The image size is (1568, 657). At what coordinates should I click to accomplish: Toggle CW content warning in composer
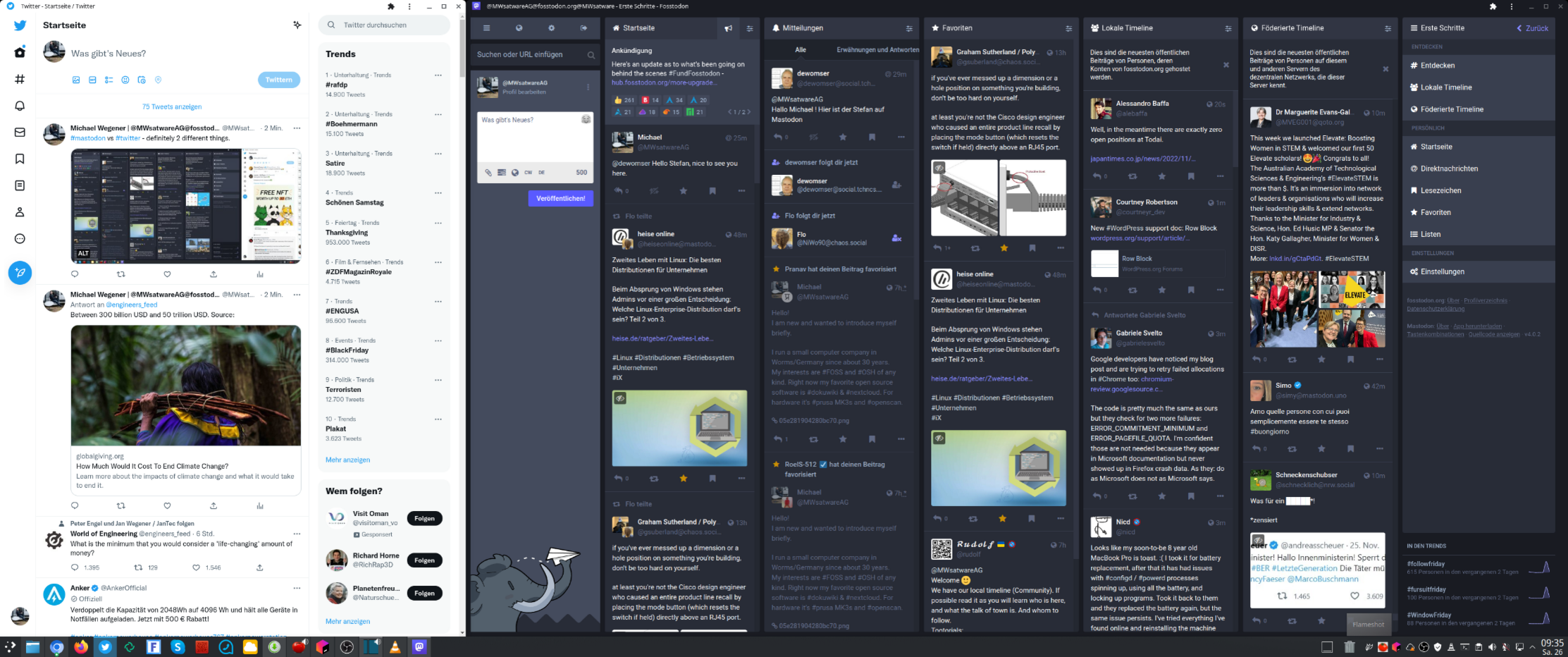pos(528,172)
